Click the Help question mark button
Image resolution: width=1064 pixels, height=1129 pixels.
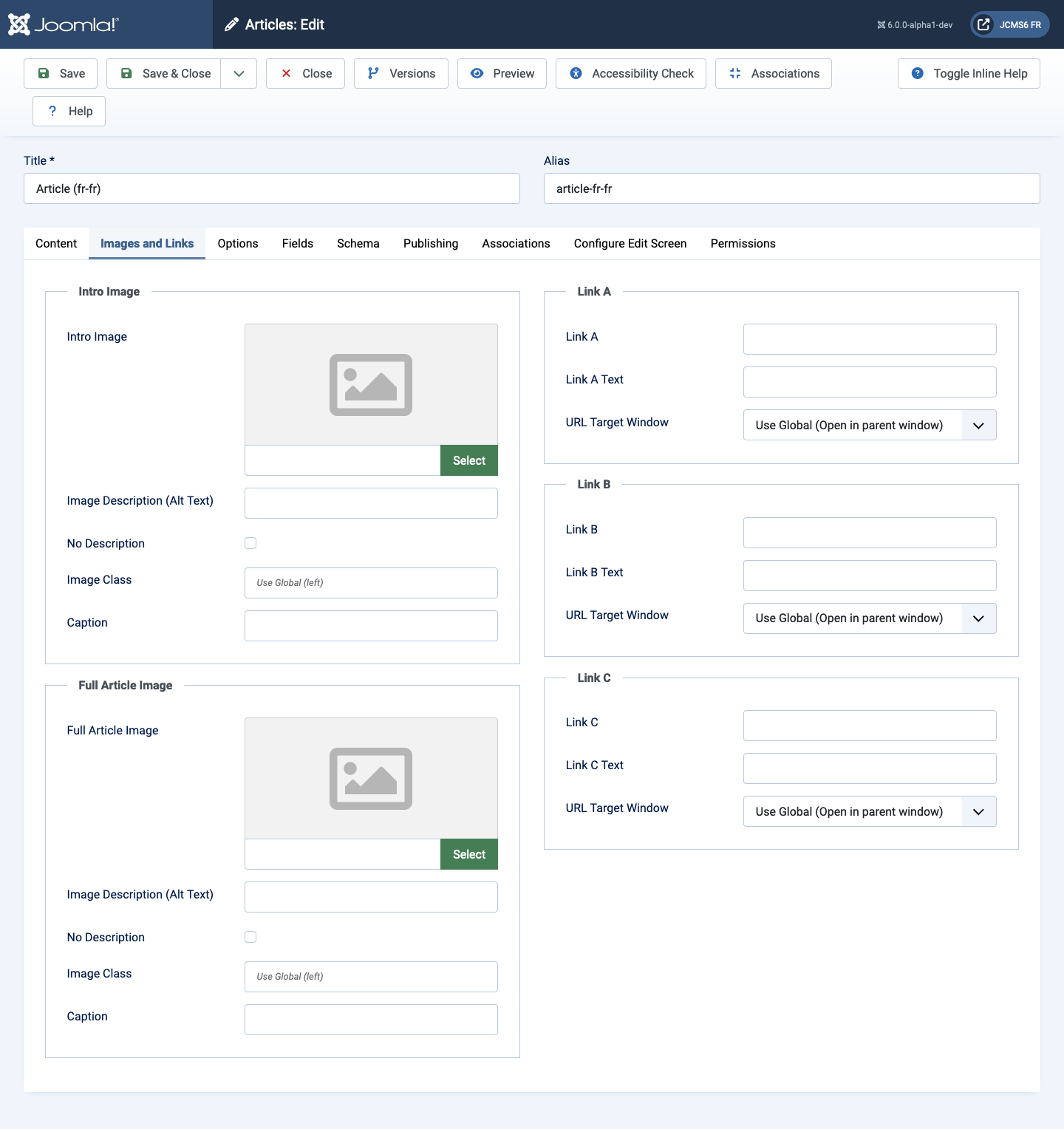pyautogui.click(x=69, y=111)
